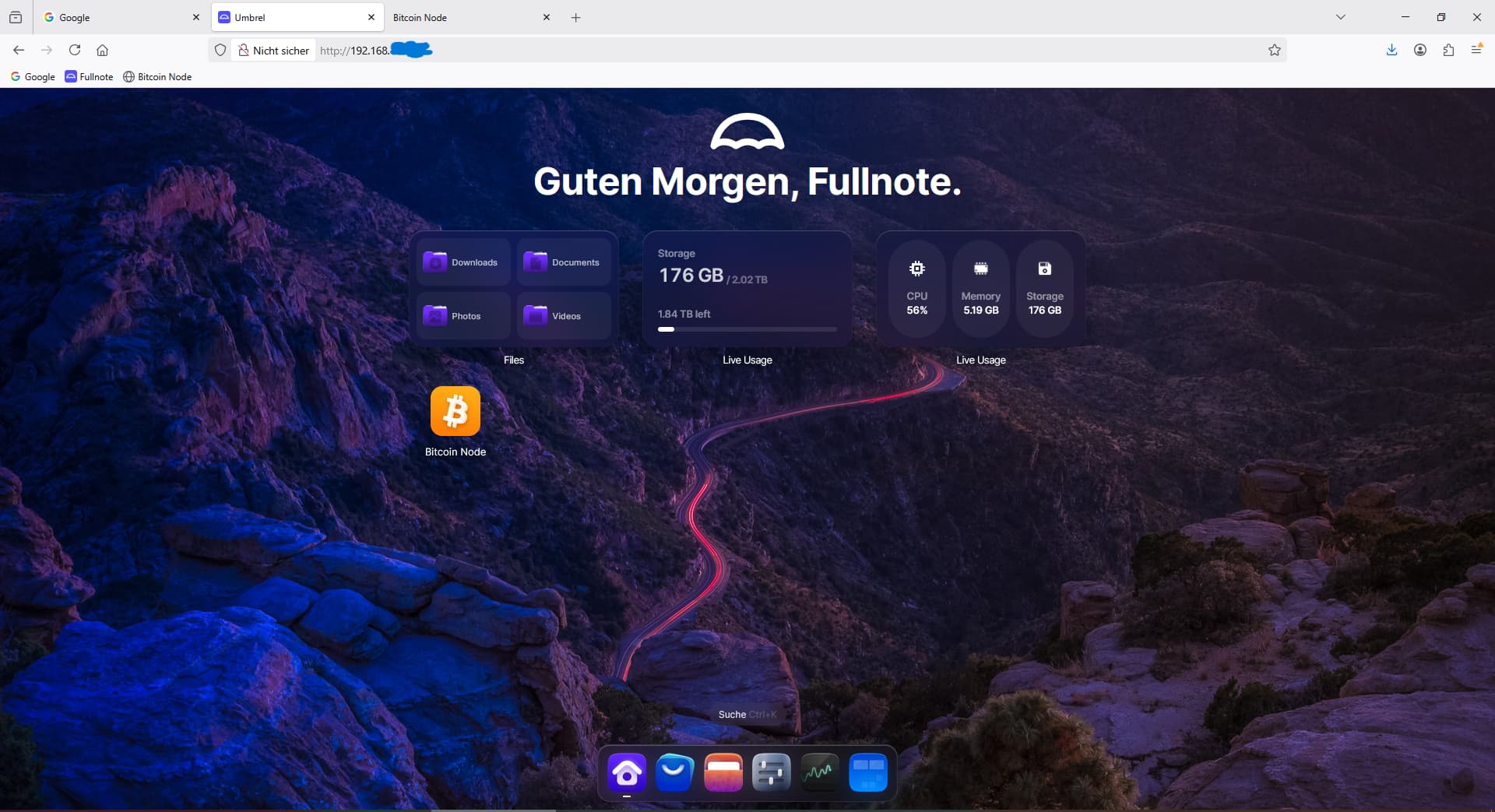Viewport: 1495px width, 812px height.
Task: Click the Suche search button
Action: coord(747,715)
